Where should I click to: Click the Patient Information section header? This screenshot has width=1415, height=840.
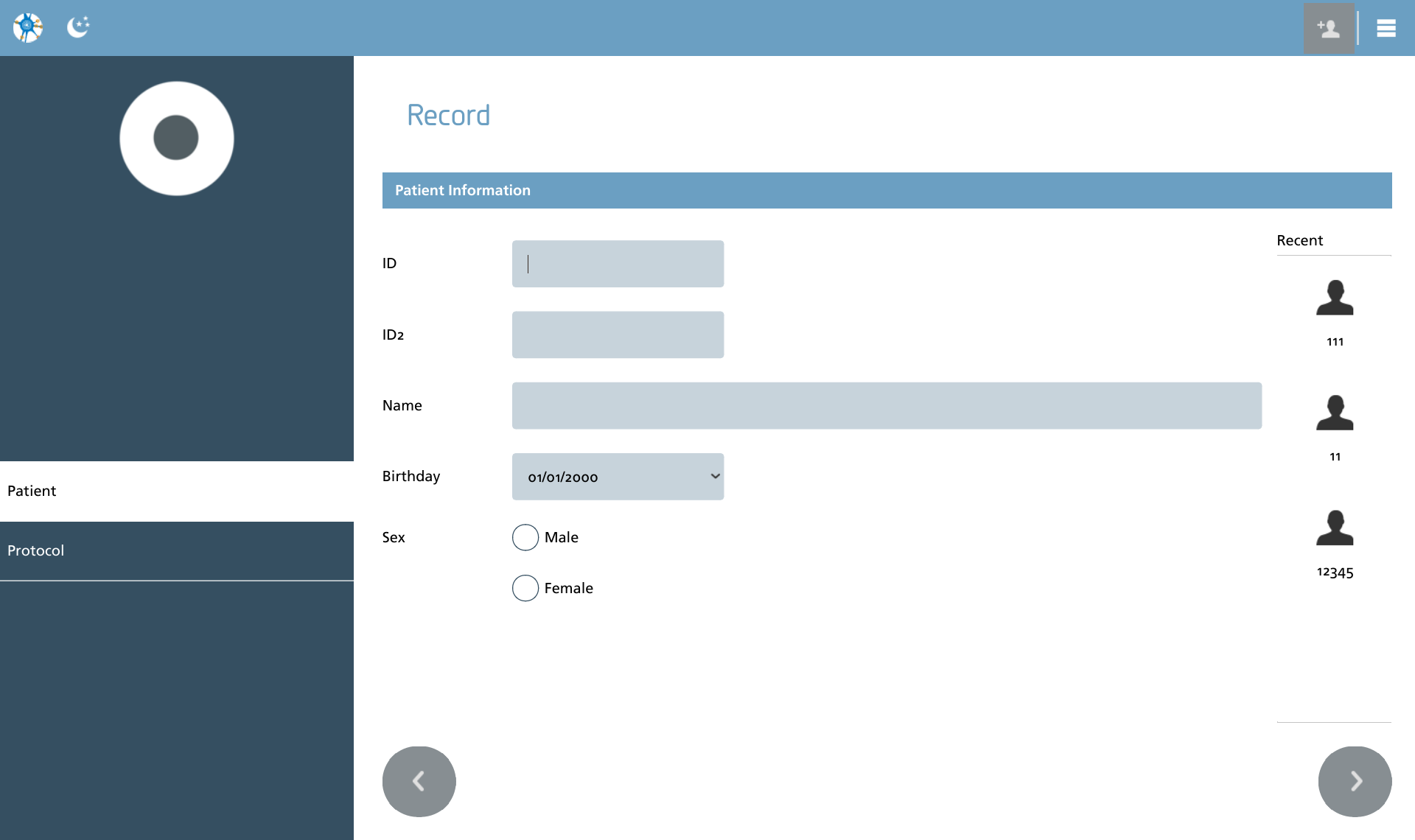pyautogui.click(x=887, y=190)
